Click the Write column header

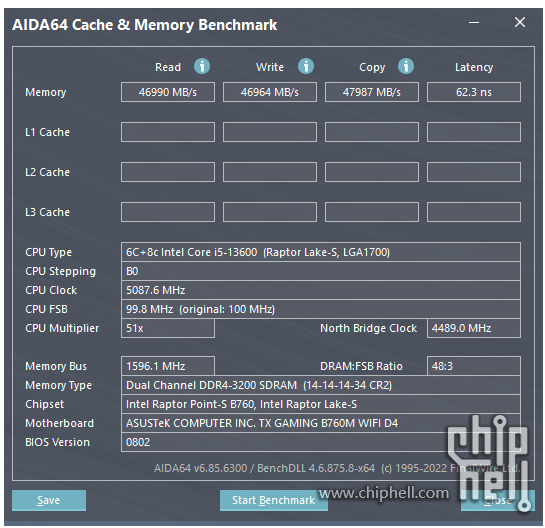270,67
